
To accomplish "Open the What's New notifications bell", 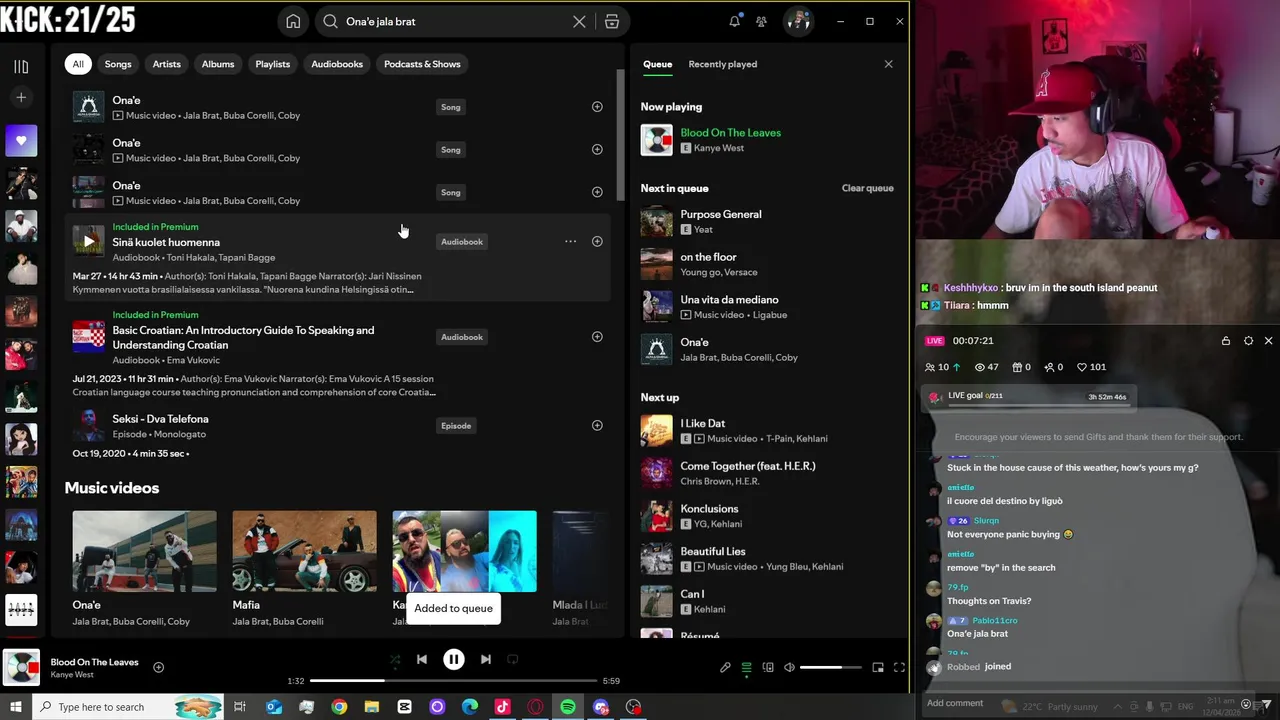I will [x=735, y=21].
